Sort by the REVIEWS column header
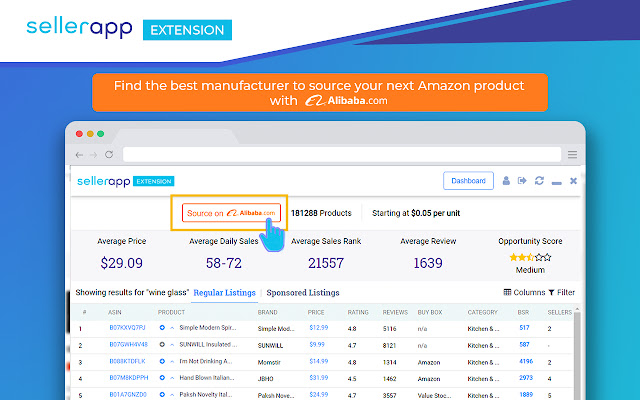This screenshot has width=640, height=400. coord(395,312)
